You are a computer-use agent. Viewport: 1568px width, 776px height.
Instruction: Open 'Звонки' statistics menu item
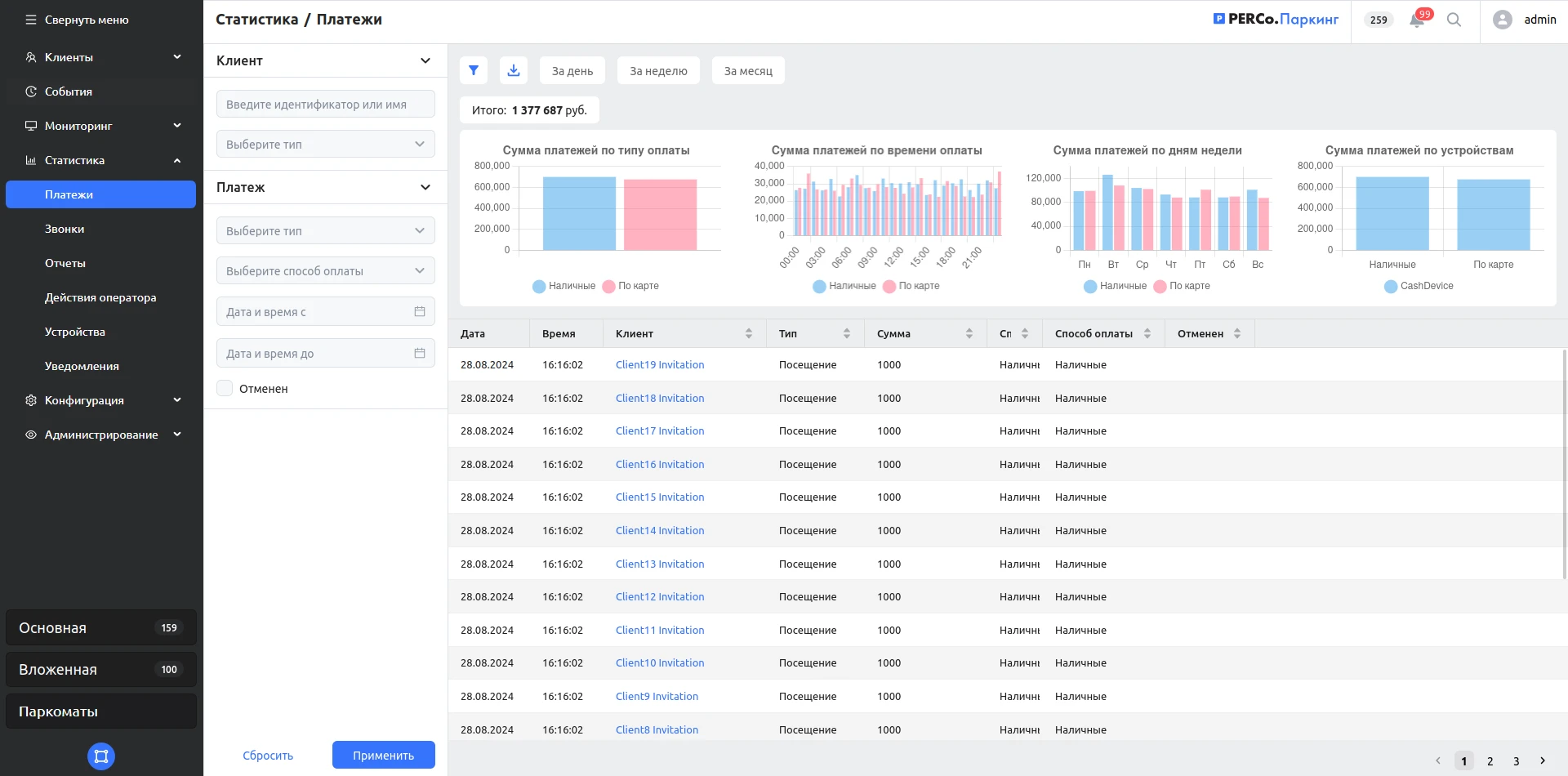pyautogui.click(x=65, y=229)
